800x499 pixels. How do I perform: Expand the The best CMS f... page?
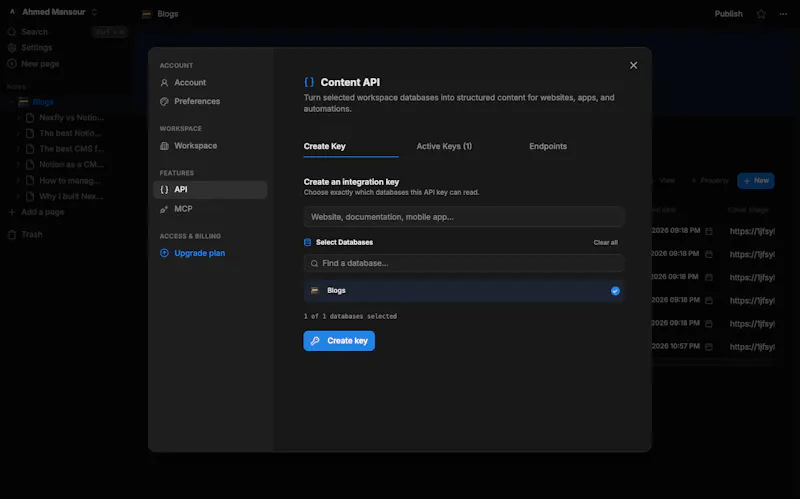(x=18, y=149)
